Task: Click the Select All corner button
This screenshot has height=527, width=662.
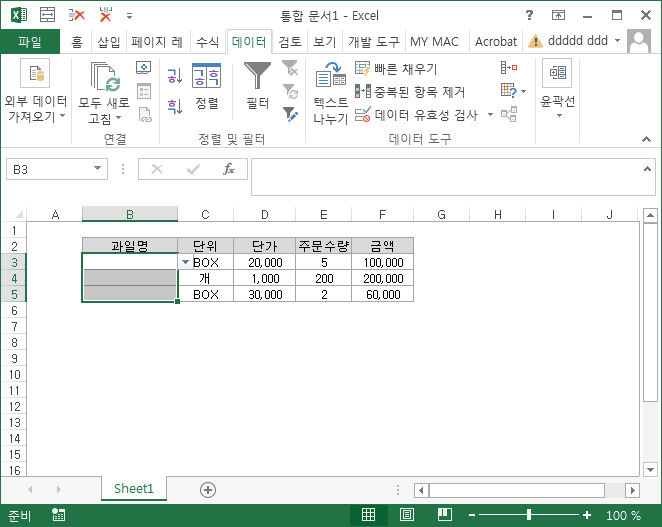Action: [x=18, y=215]
